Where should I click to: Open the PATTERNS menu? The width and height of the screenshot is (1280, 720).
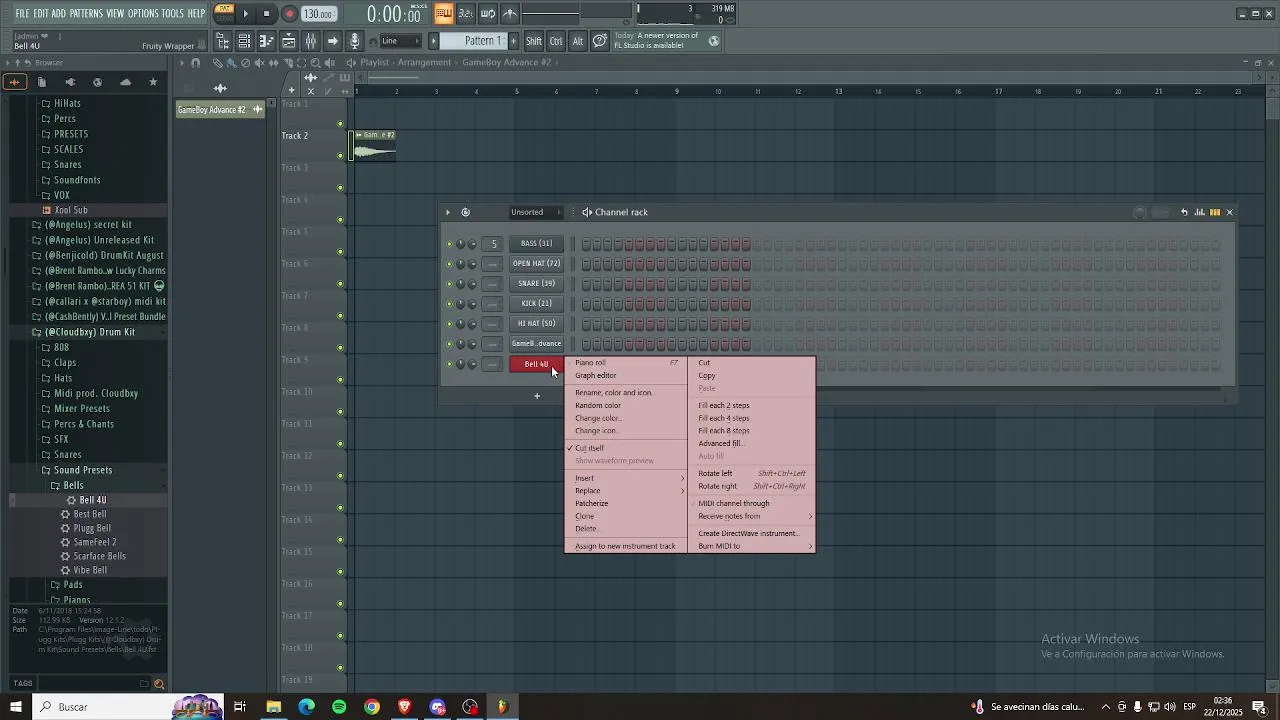click(86, 13)
